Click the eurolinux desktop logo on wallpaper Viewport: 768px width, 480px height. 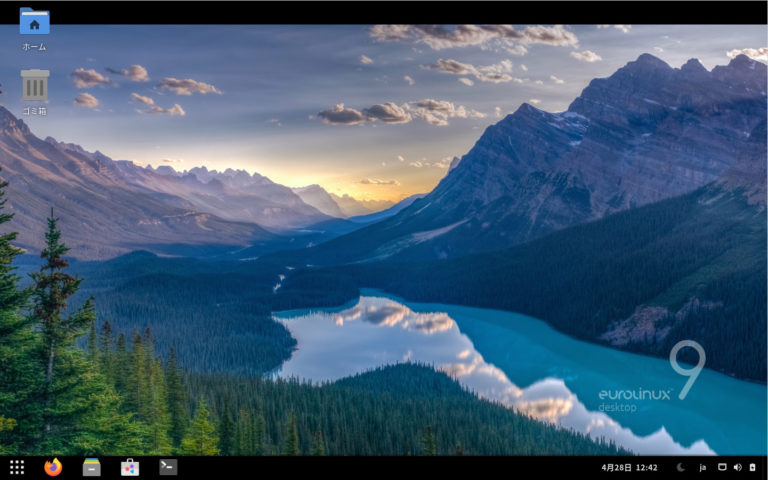click(x=630, y=400)
